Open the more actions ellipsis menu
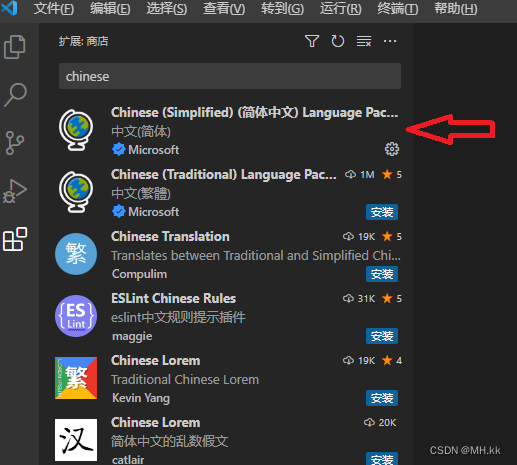This screenshot has height=465, width=517. [390, 41]
